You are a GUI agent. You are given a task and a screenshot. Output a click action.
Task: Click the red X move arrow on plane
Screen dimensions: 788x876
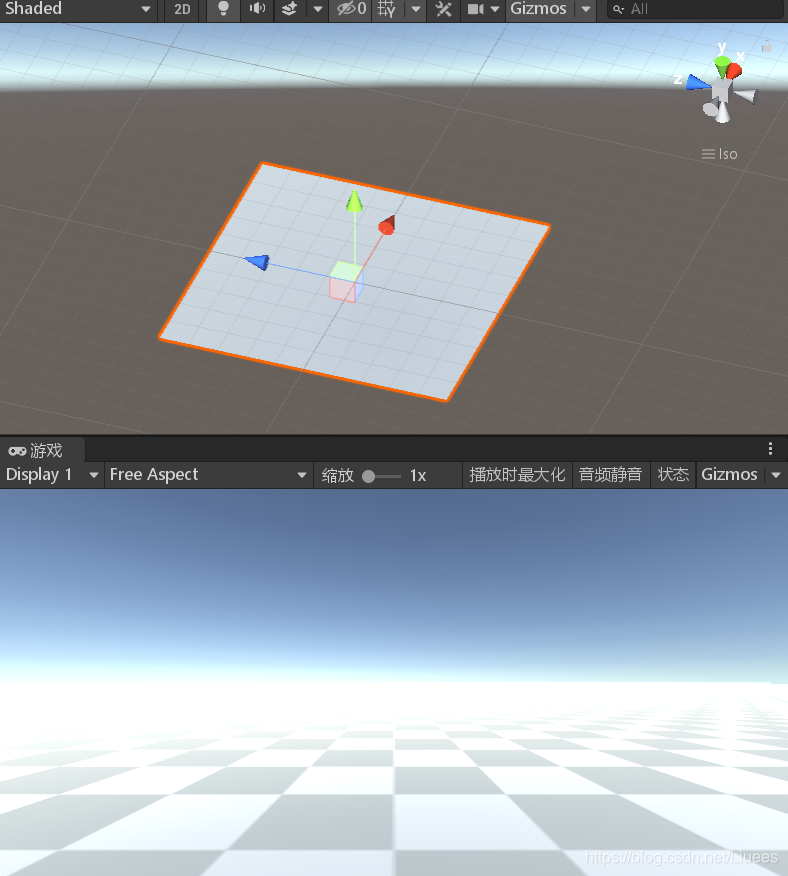coord(387,225)
